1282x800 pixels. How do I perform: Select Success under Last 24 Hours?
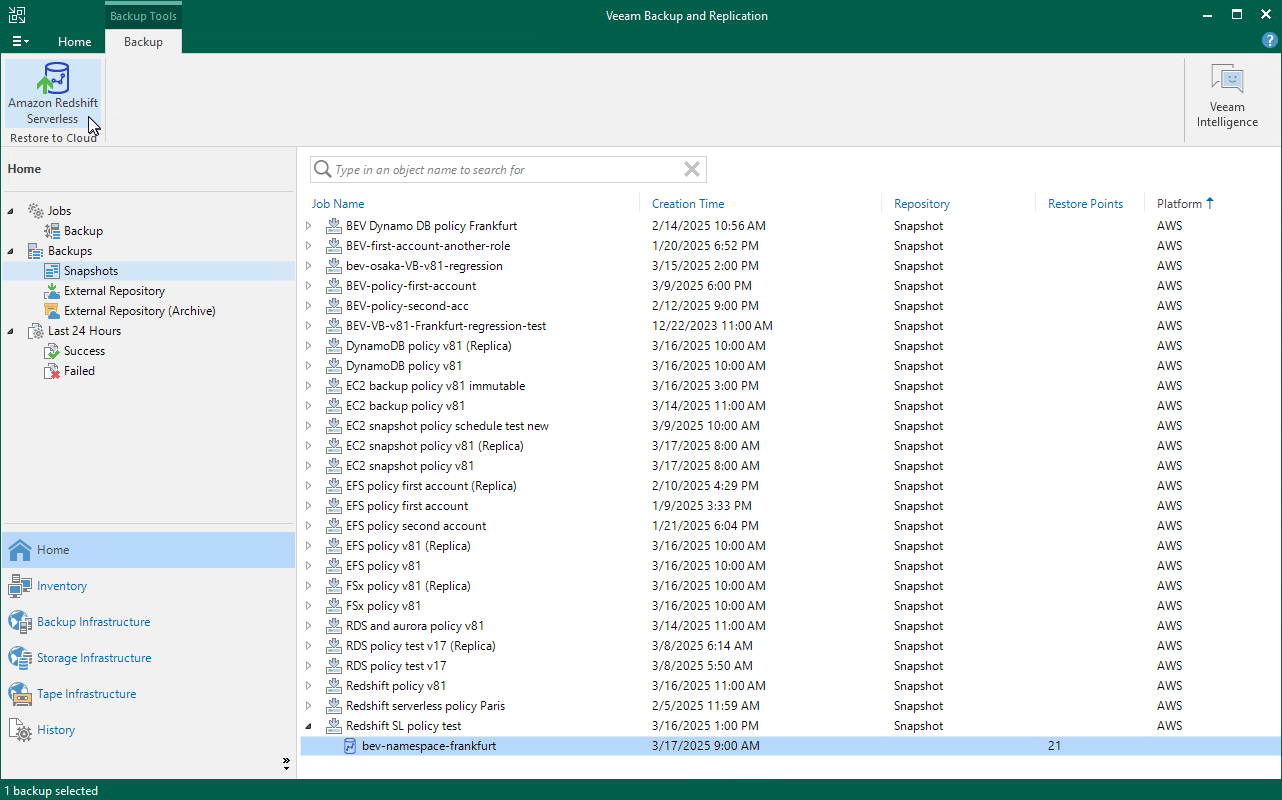(84, 351)
